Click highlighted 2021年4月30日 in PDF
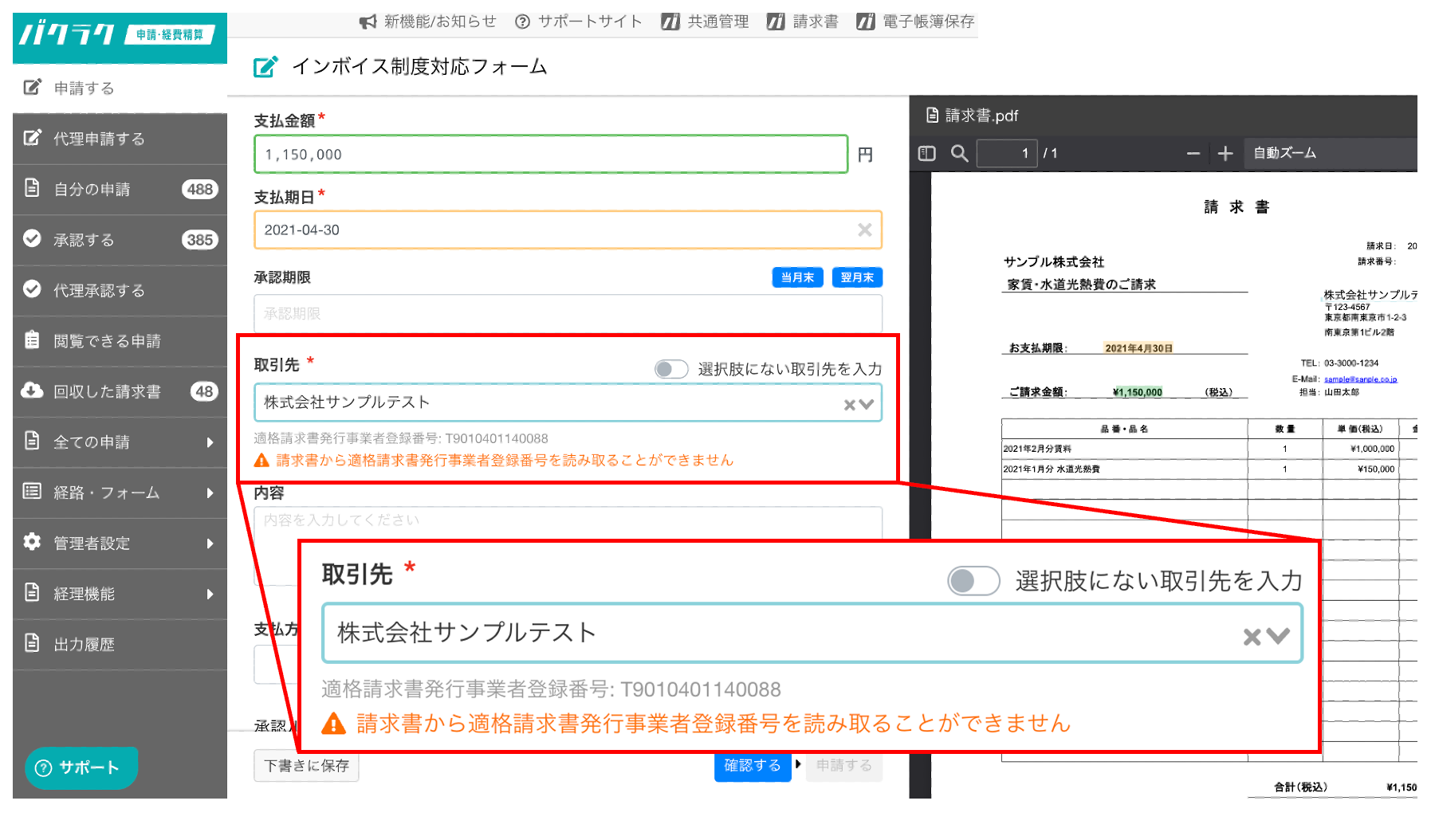 (x=1138, y=348)
